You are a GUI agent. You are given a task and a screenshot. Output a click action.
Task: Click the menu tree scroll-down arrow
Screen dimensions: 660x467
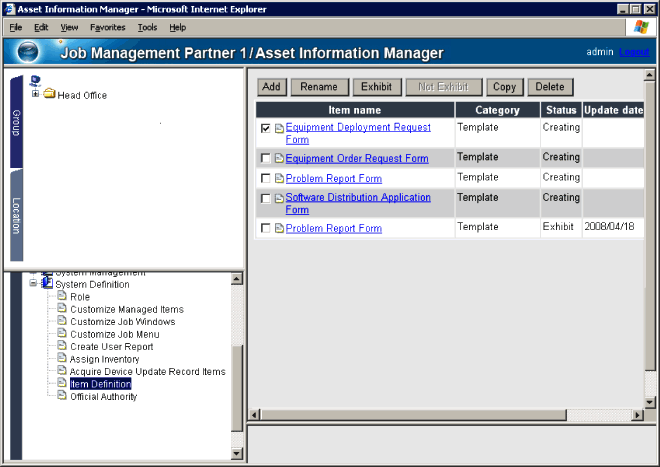click(x=237, y=454)
